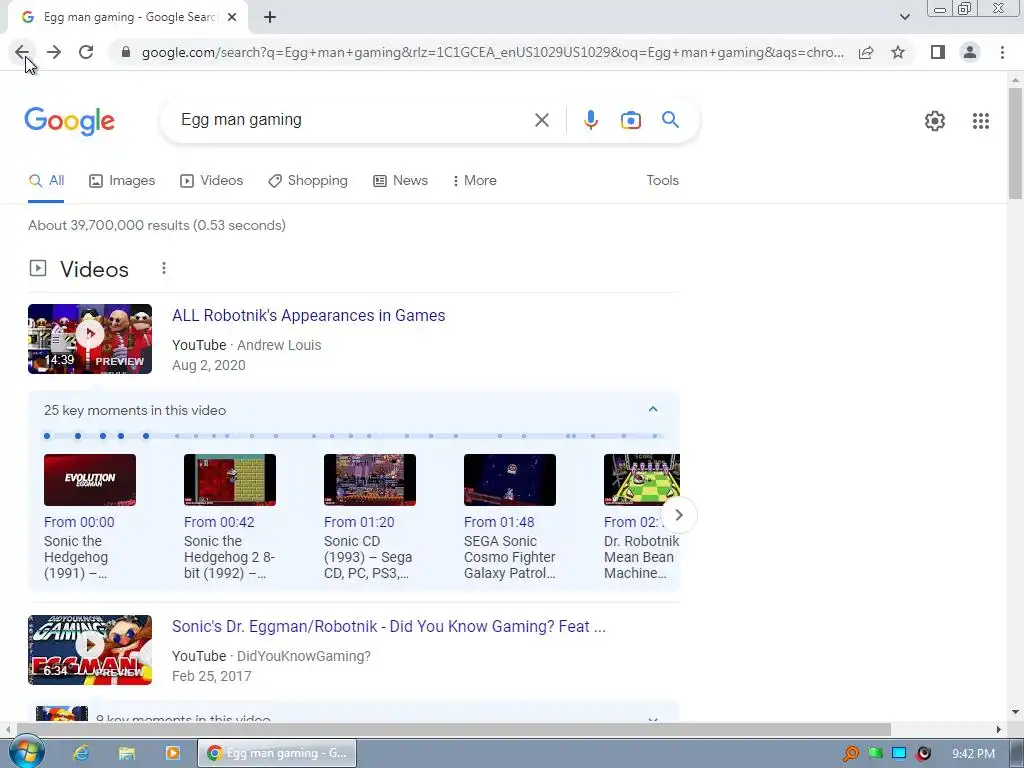The width and height of the screenshot is (1024, 768).
Task: Jump to From 00:42 timestamp link
Action: pos(219,522)
